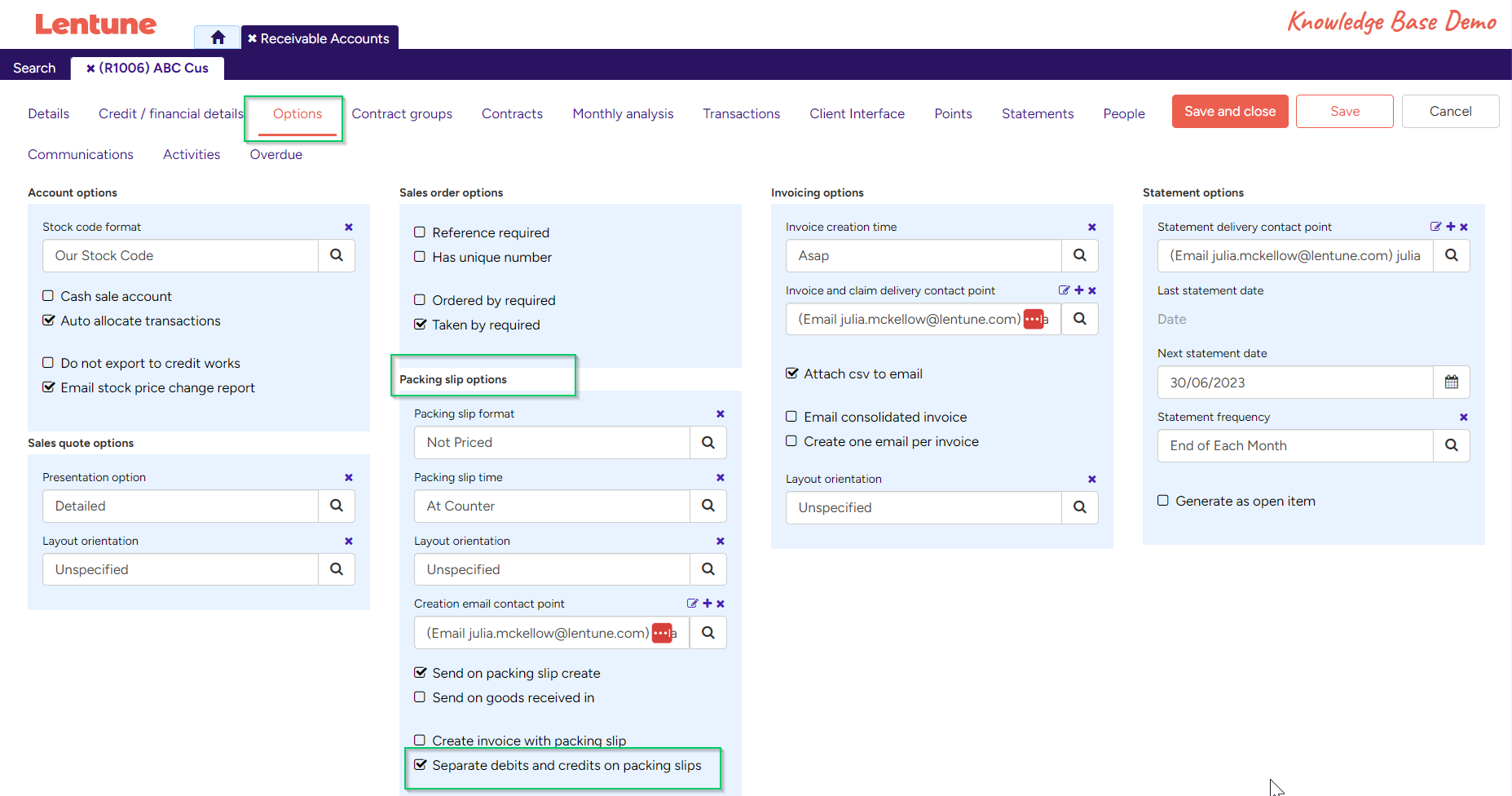
Task: Search Invoice and claim delivery contact
Action: point(1080,319)
